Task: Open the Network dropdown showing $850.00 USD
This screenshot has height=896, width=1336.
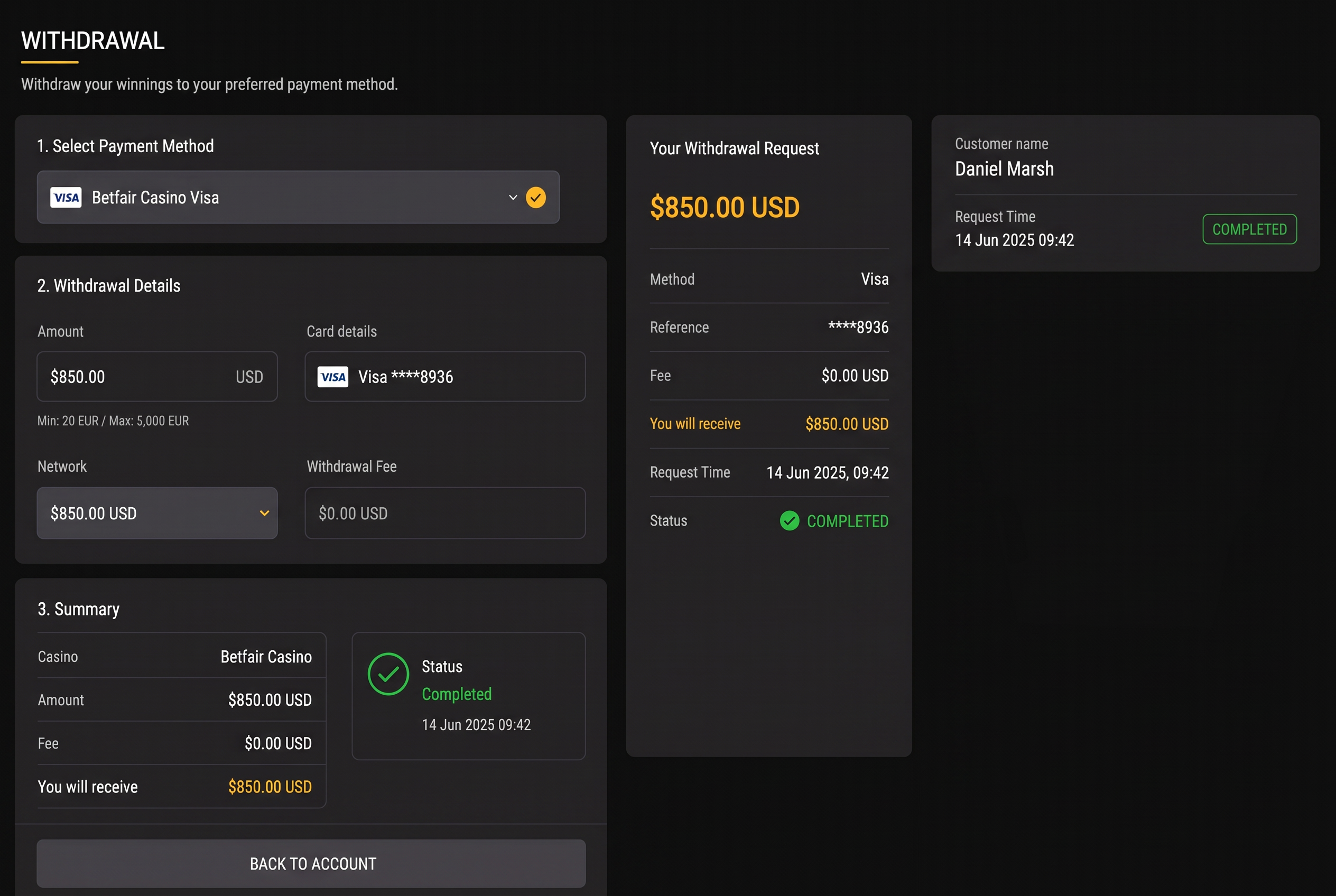Action: click(157, 513)
